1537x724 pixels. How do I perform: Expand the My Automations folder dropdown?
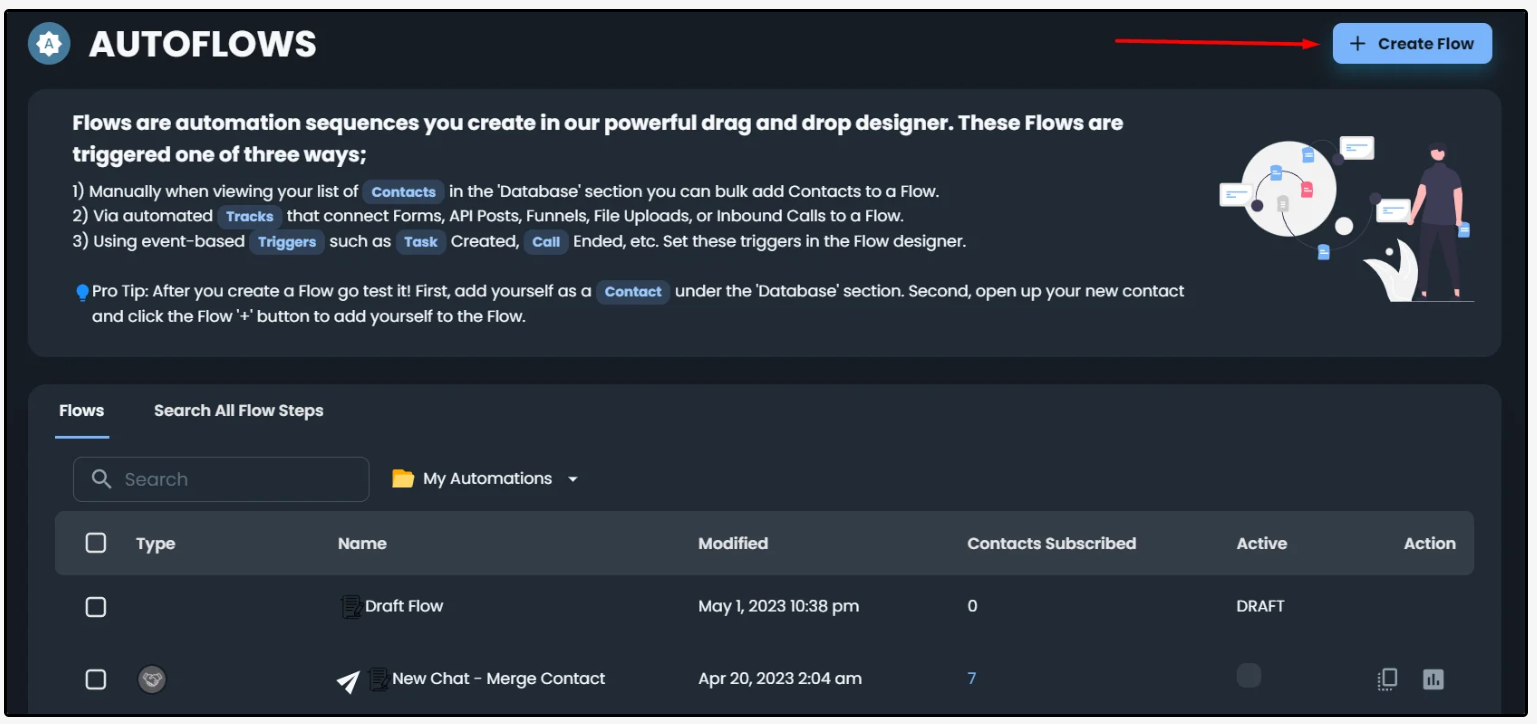[573, 479]
